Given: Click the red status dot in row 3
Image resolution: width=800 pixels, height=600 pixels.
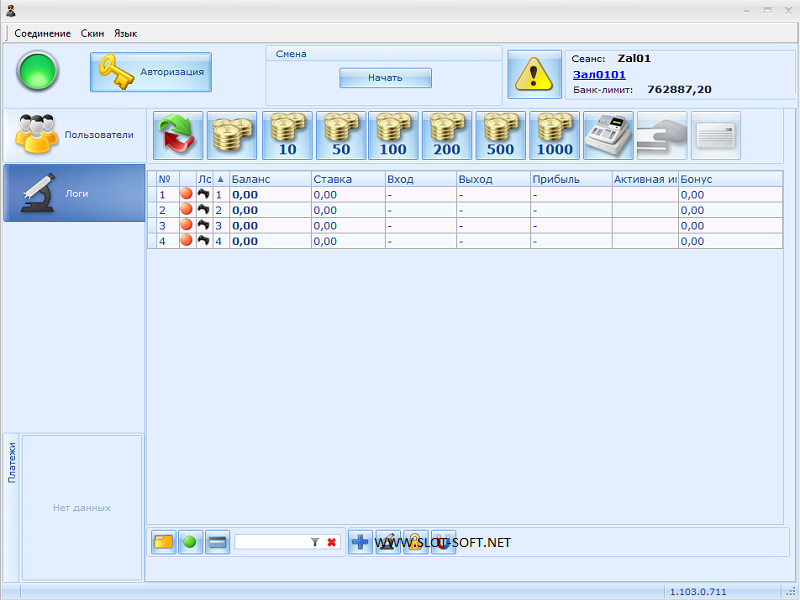Looking at the screenshot, I should [x=187, y=224].
